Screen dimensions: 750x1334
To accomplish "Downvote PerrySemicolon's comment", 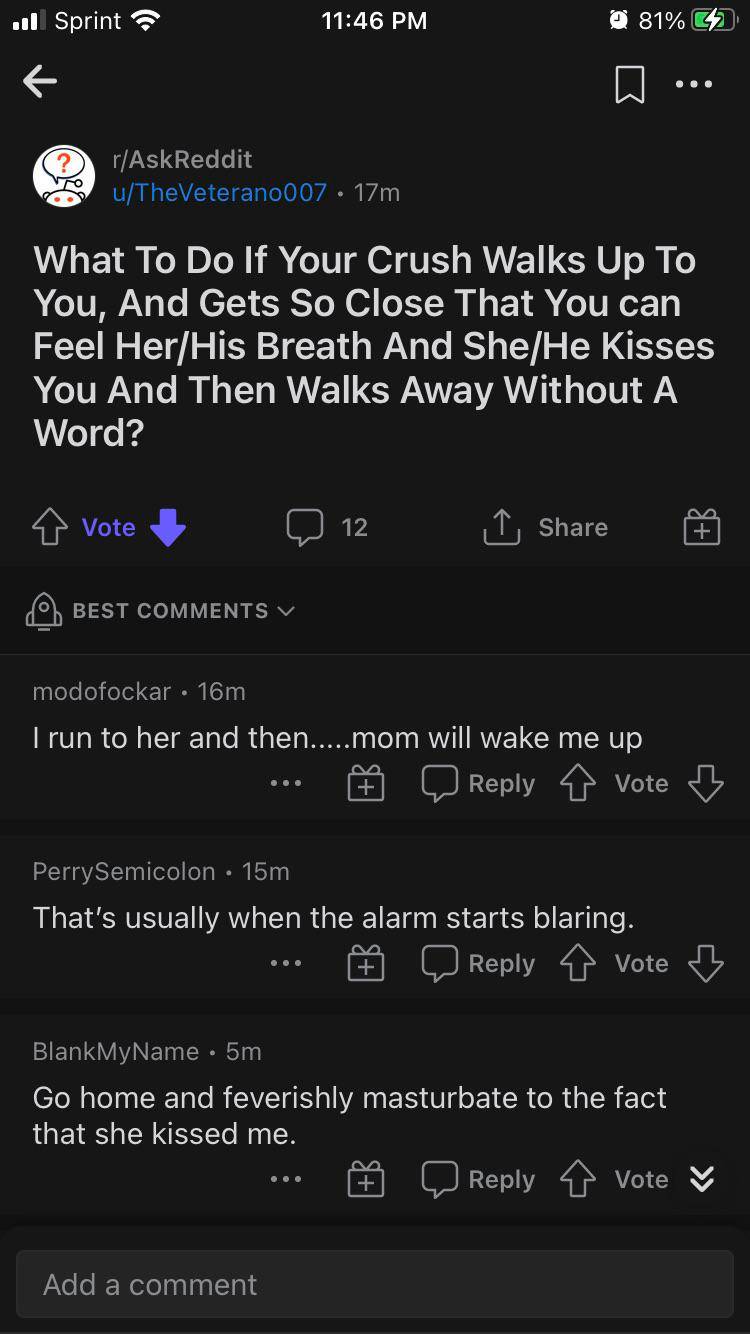I will pos(705,964).
